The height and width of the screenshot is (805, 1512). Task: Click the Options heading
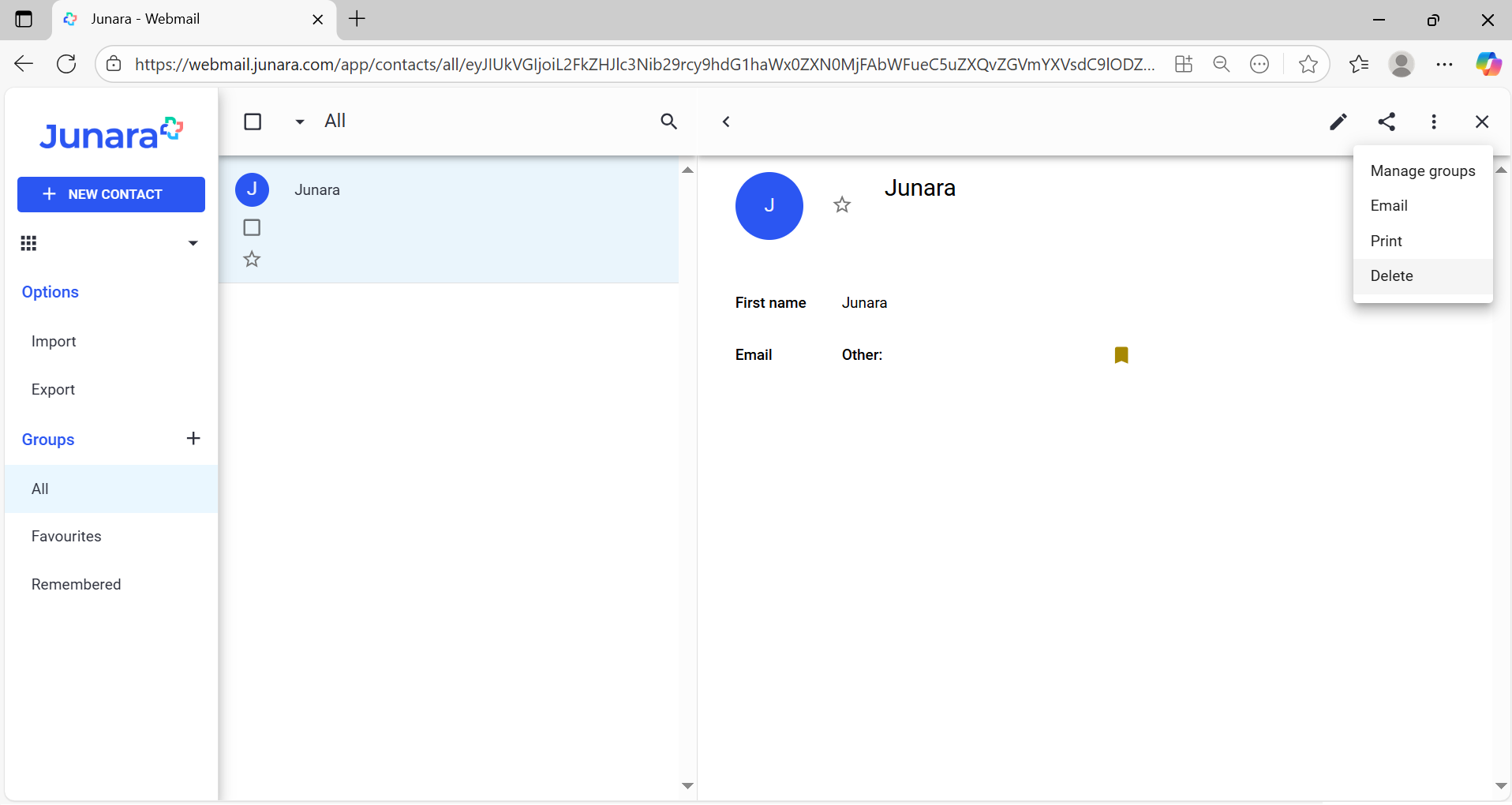coord(51,292)
